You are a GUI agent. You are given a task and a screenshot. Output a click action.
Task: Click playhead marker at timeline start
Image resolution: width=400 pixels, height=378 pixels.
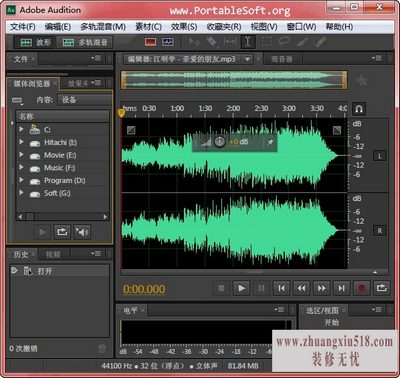[x=122, y=113]
